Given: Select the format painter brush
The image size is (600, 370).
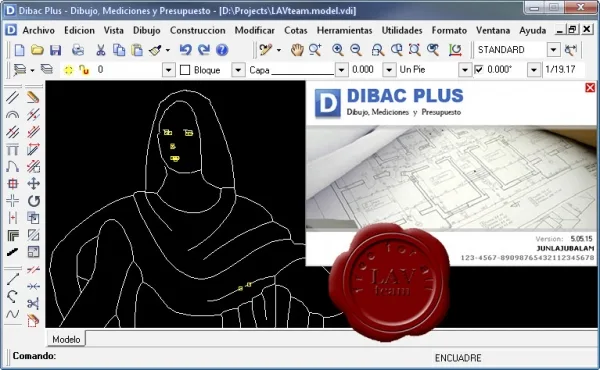Looking at the screenshot, I should pyautogui.click(x=155, y=50).
